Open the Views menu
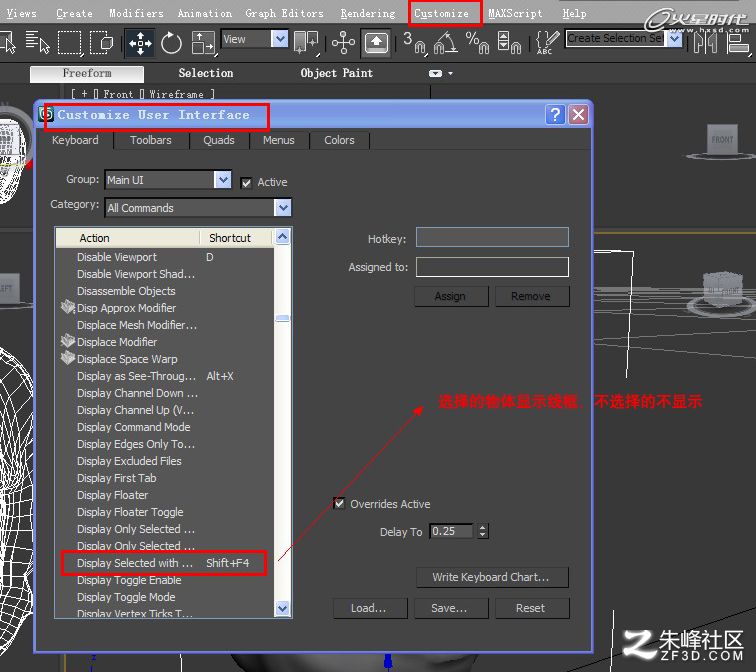Image resolution: width=756 pixels, height=672 pixels. point(21,13)
